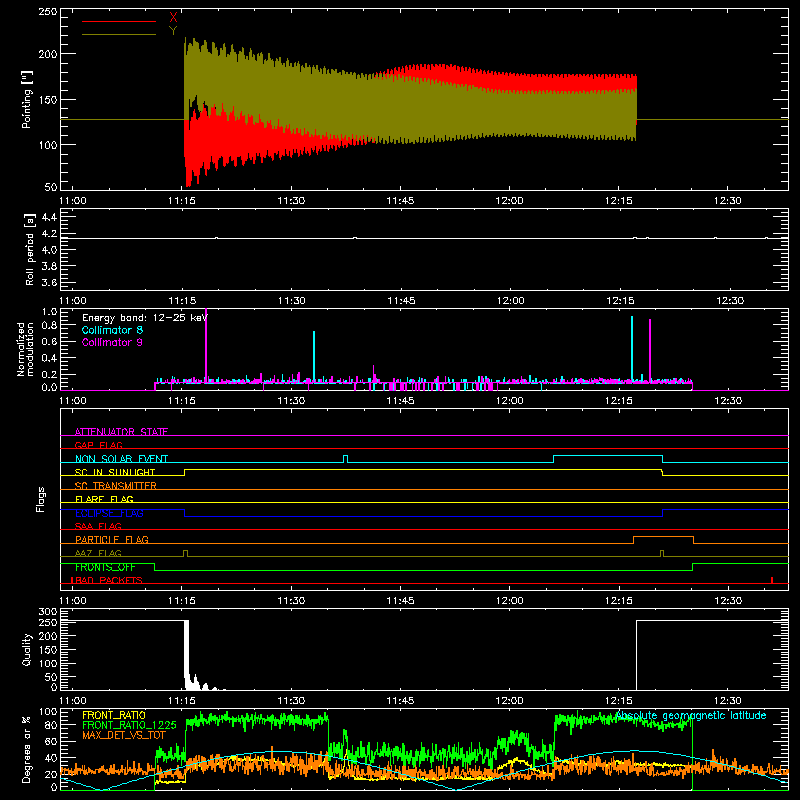This screenshot has width=800, height=800.
Task: Click the 3.8 tick label on Roll period axis
Action: [49, 266]
